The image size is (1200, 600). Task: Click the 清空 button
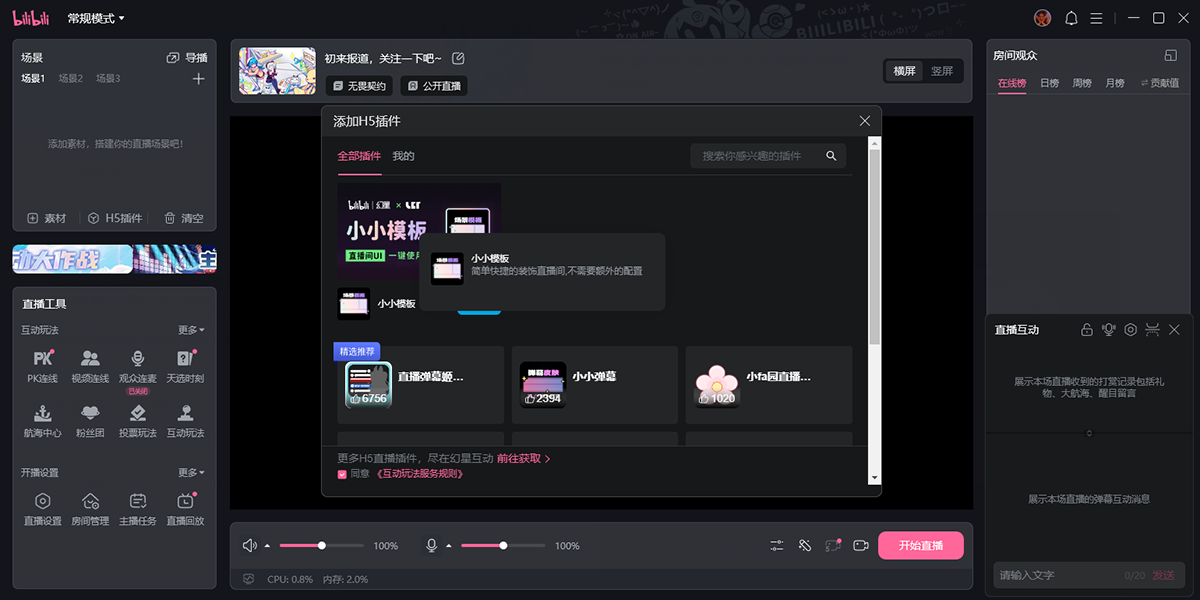point(184,218)
